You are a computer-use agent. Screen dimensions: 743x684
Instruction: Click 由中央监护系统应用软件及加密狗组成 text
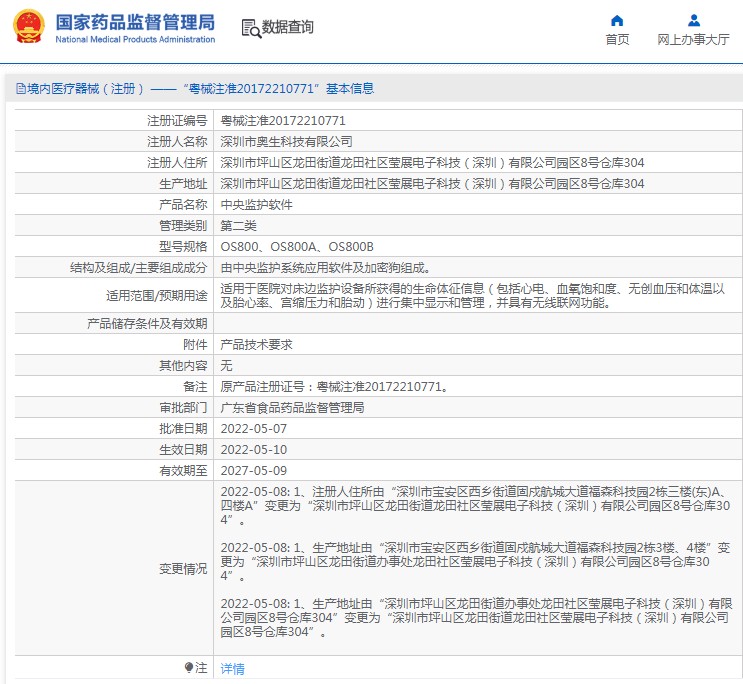(326, 268)
